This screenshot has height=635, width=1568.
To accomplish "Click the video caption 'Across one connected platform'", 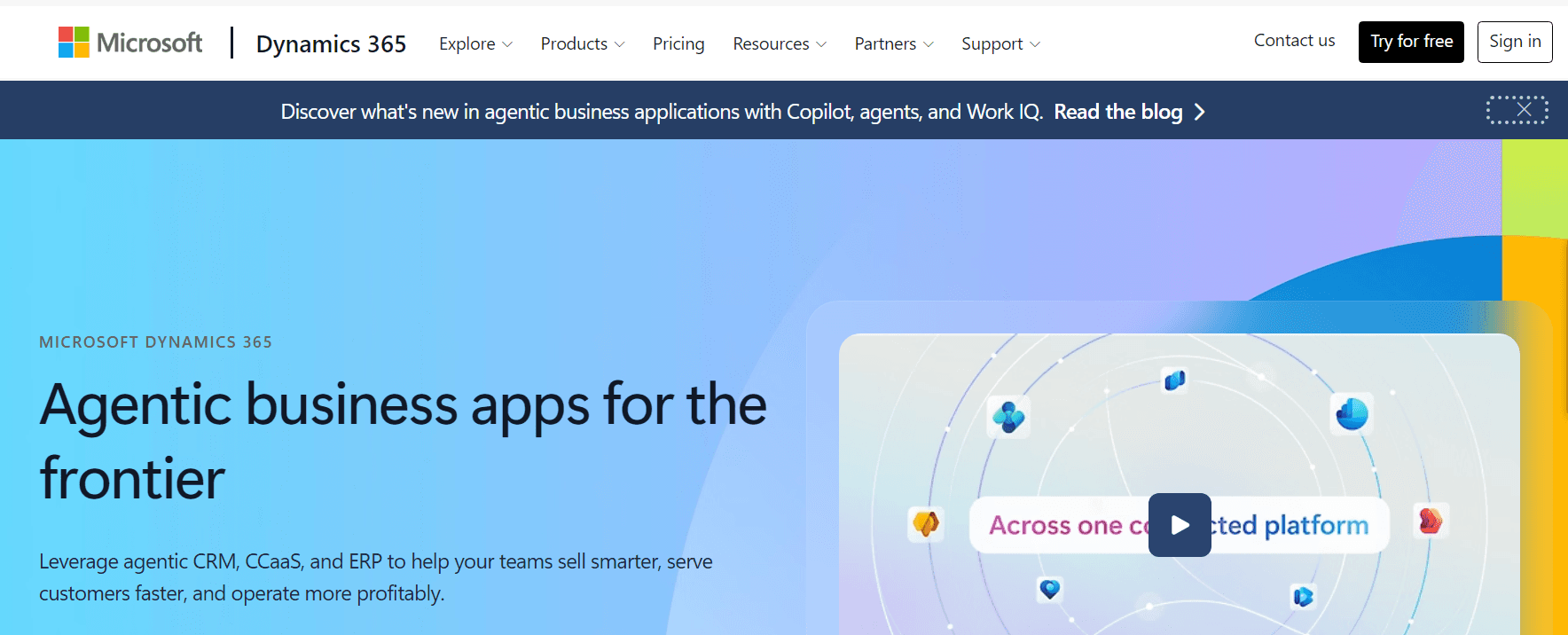I will pyautogui.click(x=1179, y=525).
